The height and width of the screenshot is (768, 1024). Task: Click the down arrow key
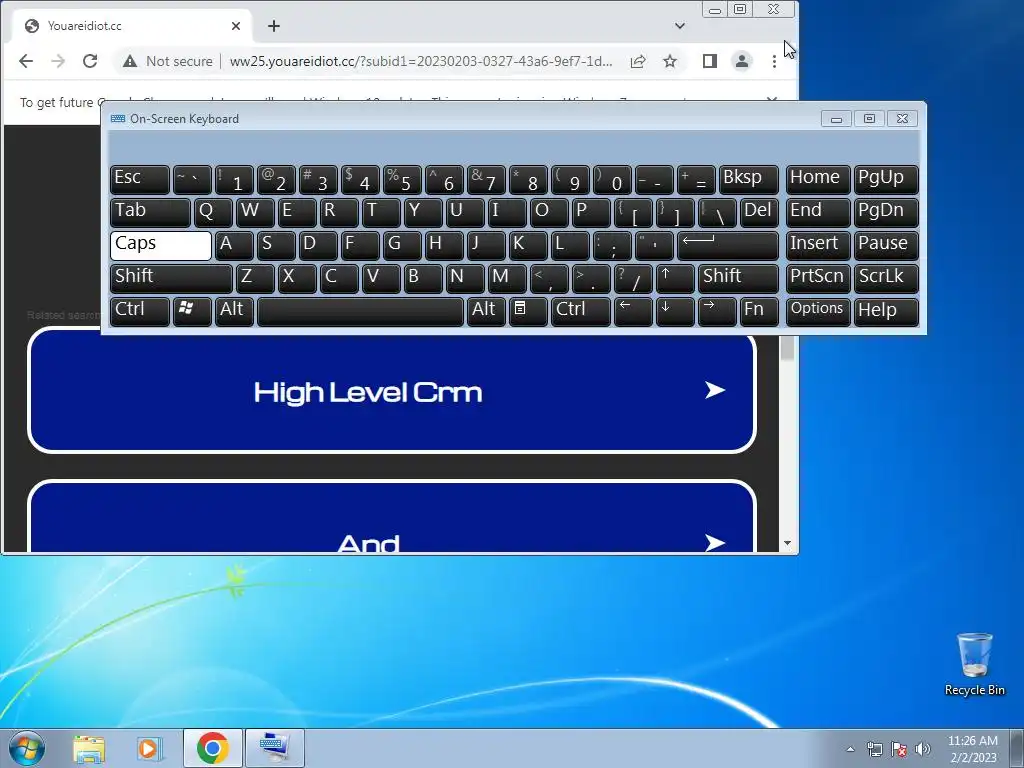point(675,312)
